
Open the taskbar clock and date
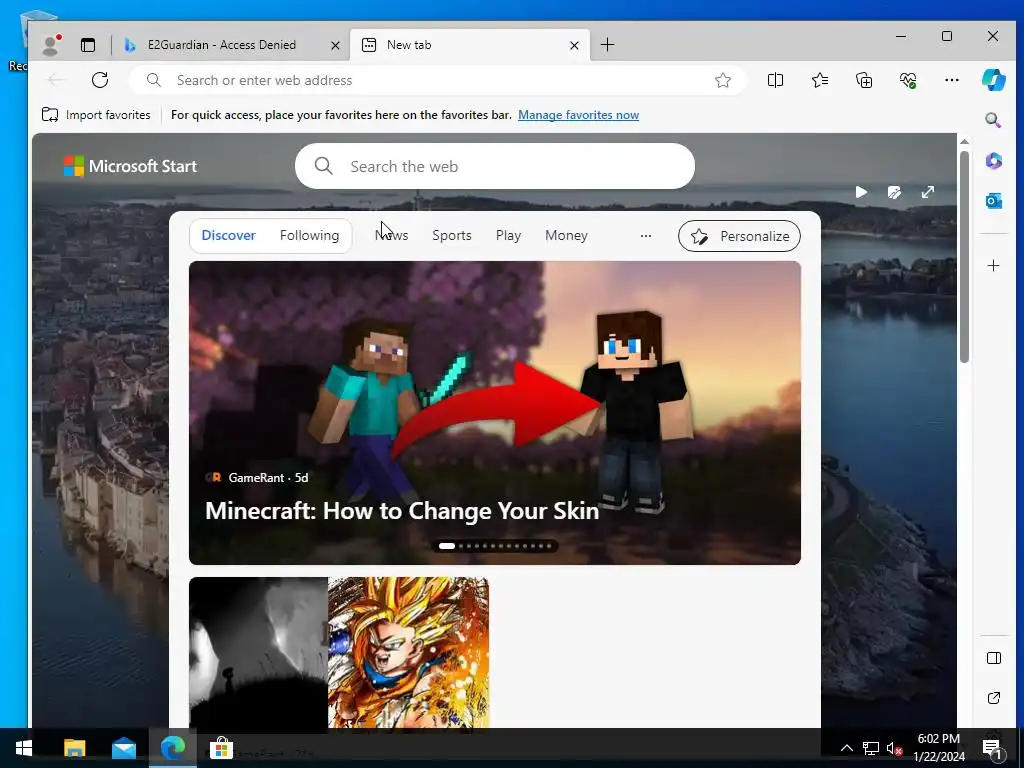tap(938, 748)
